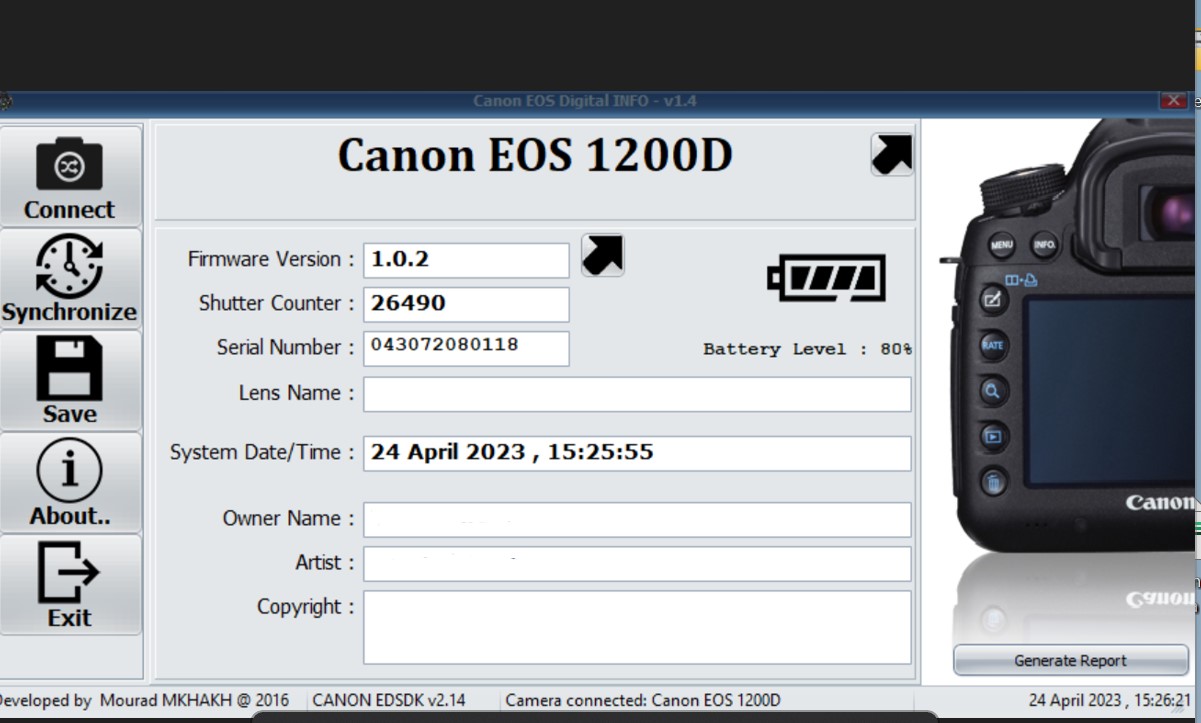Viewport: 1201px width, 723px height.
Task: Click the Shutter Counter field
Action: pyautogui.click(x=466, y=304)
